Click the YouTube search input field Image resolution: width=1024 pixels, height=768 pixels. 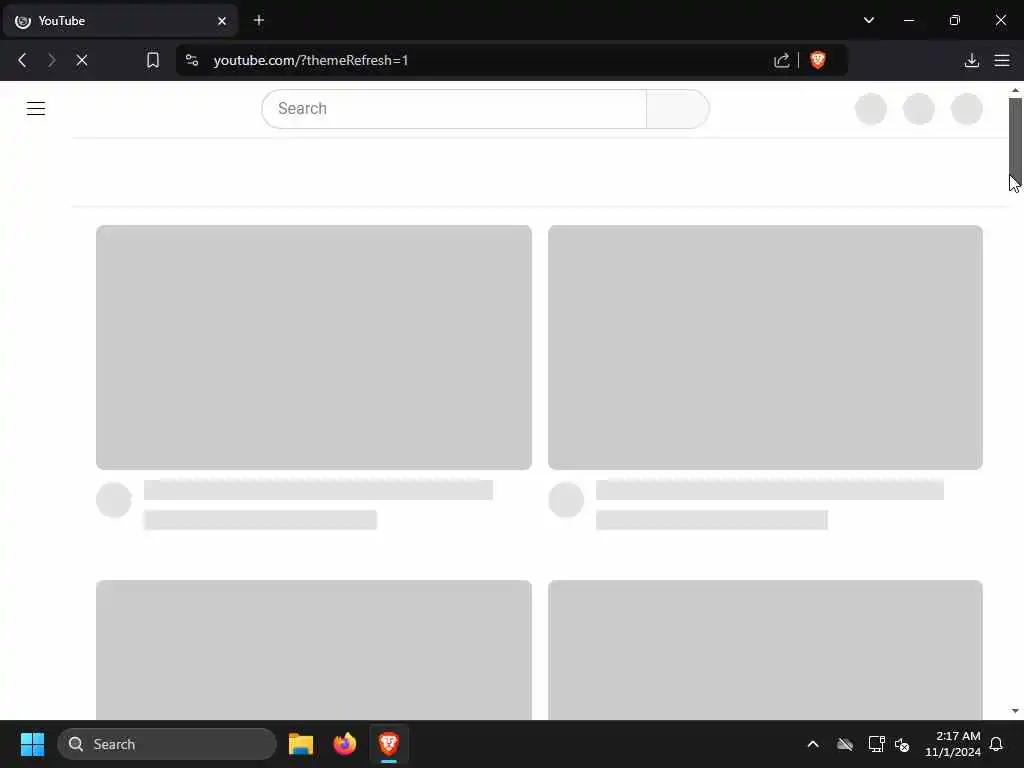click(454, 108)
